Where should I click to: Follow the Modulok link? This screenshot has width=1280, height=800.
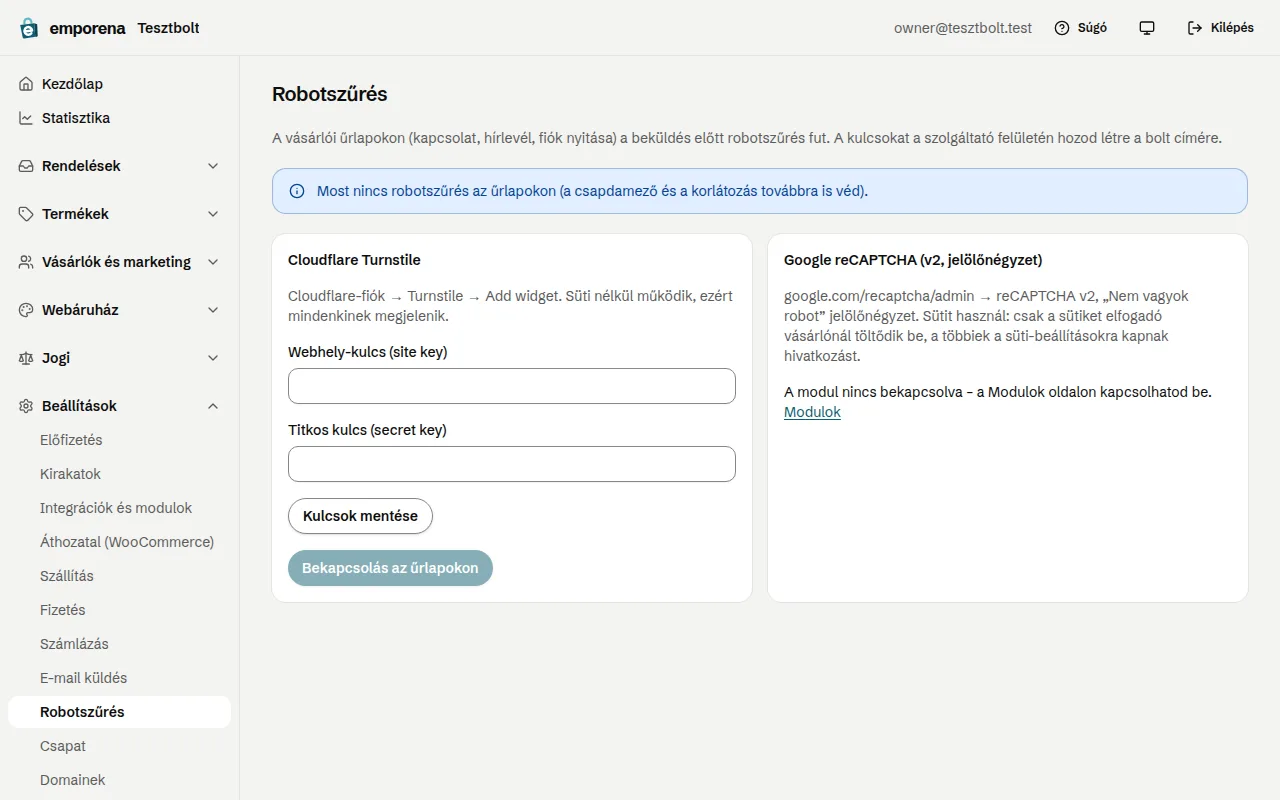click(812, 412)
